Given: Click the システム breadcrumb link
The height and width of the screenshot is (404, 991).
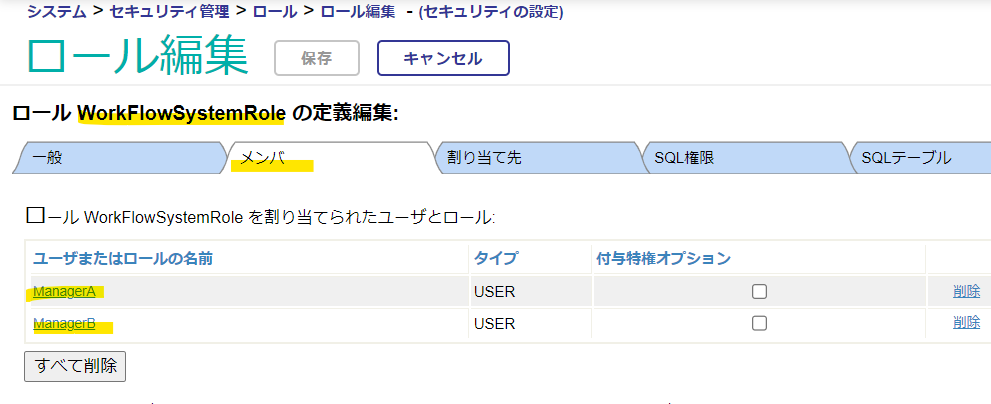Looking at the screenshot, I should pyautogui.click(x=57, y=12).
